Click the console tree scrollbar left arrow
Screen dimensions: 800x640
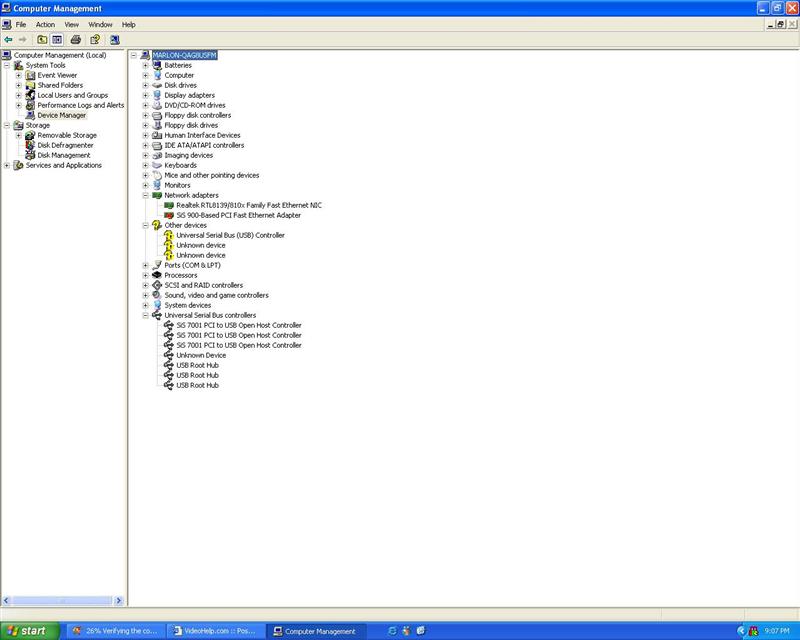pos(6,601)
